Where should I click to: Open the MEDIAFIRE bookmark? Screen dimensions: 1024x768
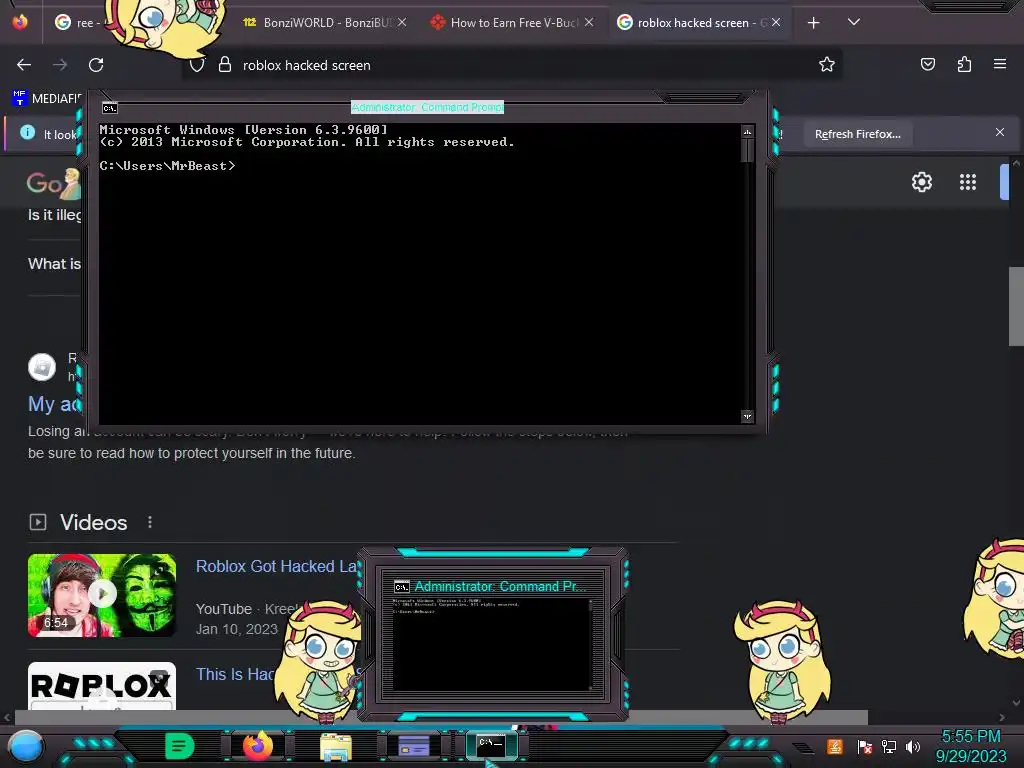47,99
